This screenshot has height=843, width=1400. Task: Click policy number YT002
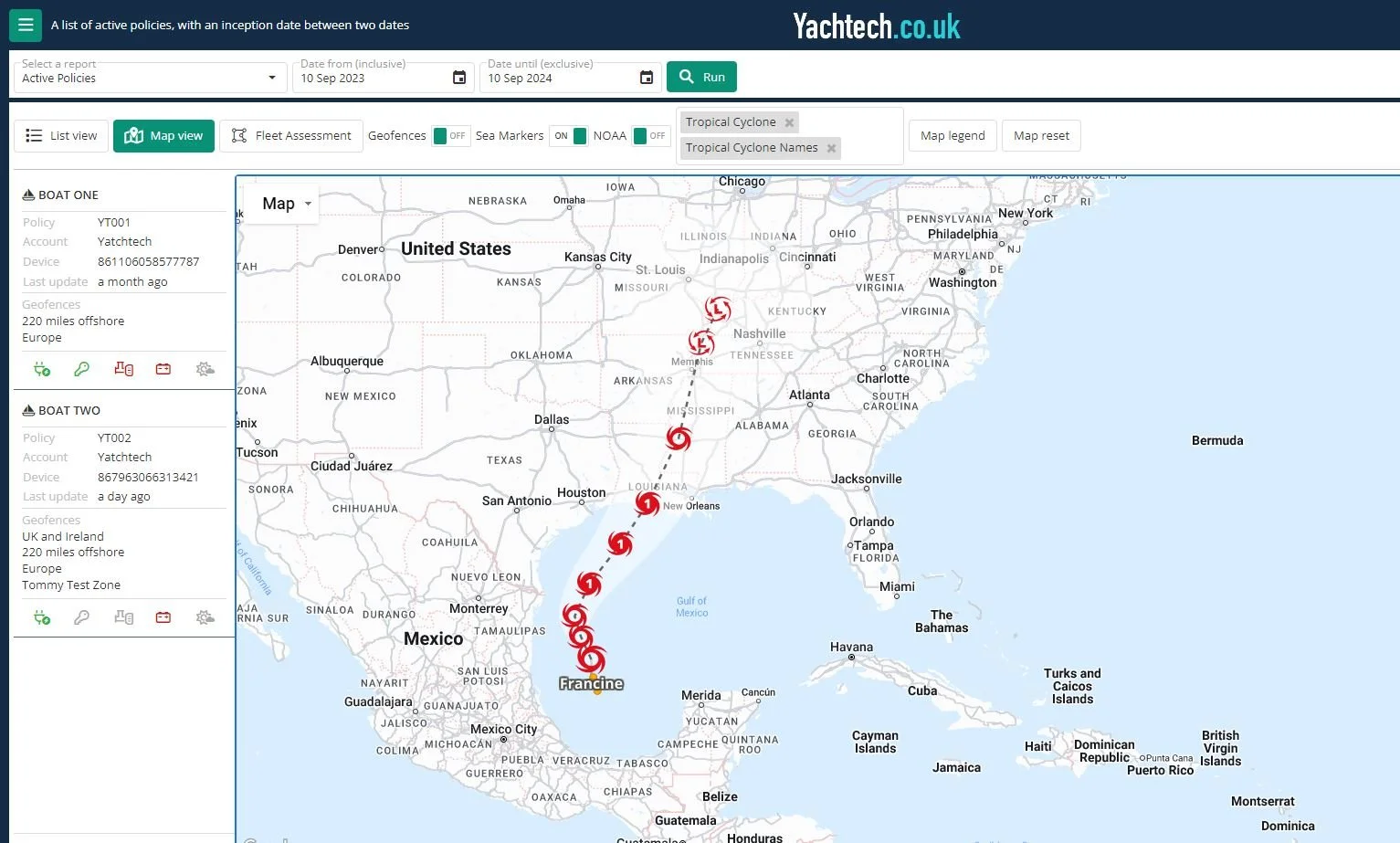pos(114,437)
